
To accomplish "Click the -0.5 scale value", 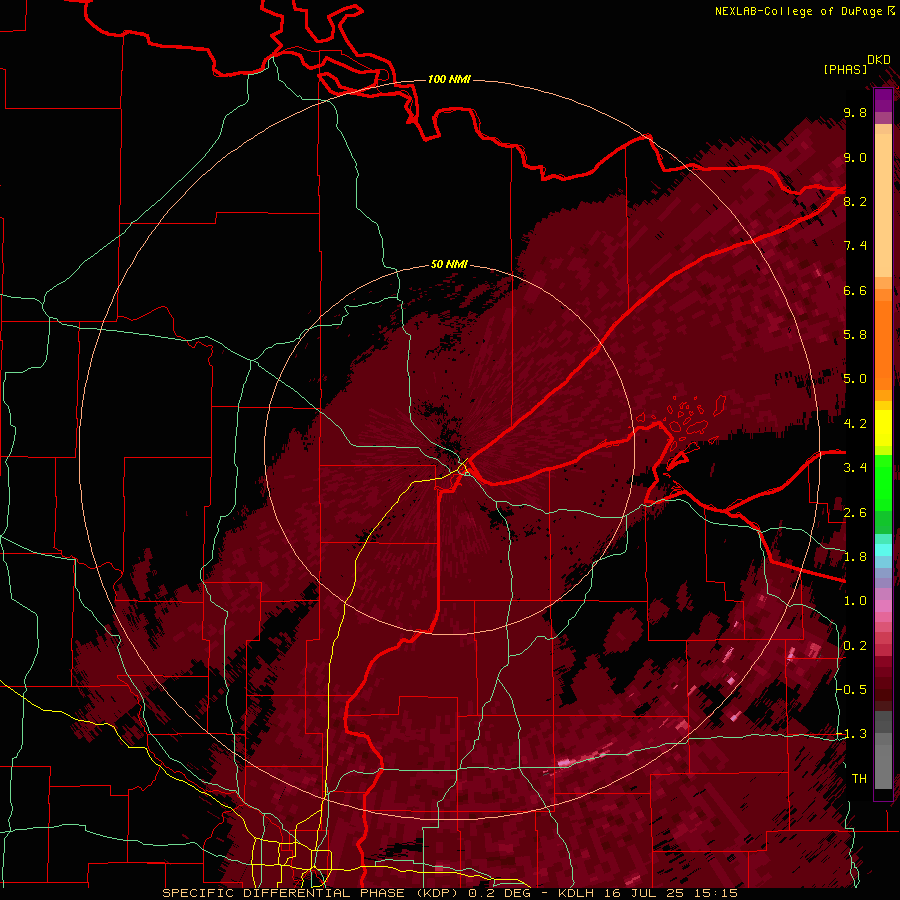I will pyautogui.click(x=852, y=690).
